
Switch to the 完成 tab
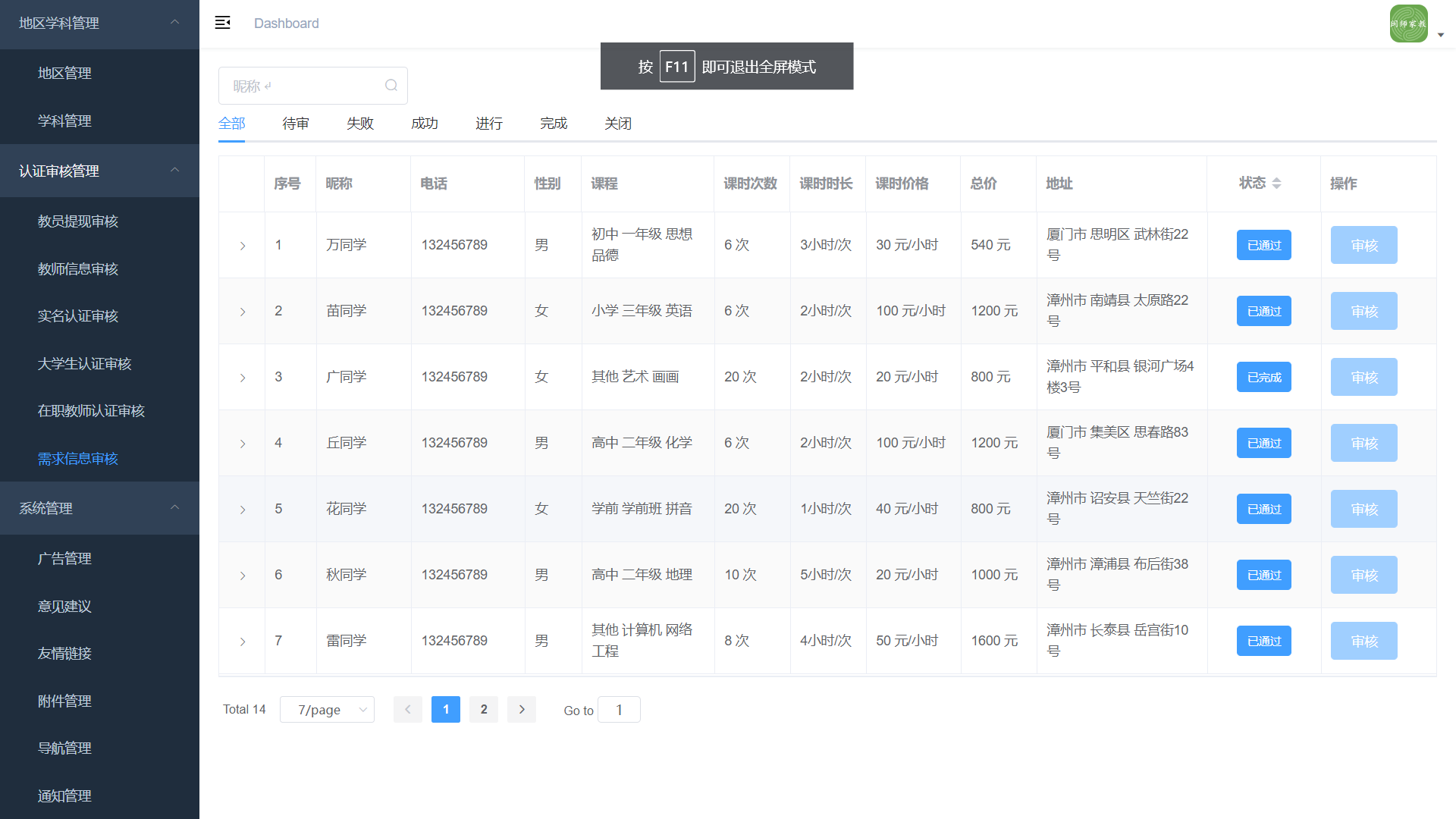553,123
